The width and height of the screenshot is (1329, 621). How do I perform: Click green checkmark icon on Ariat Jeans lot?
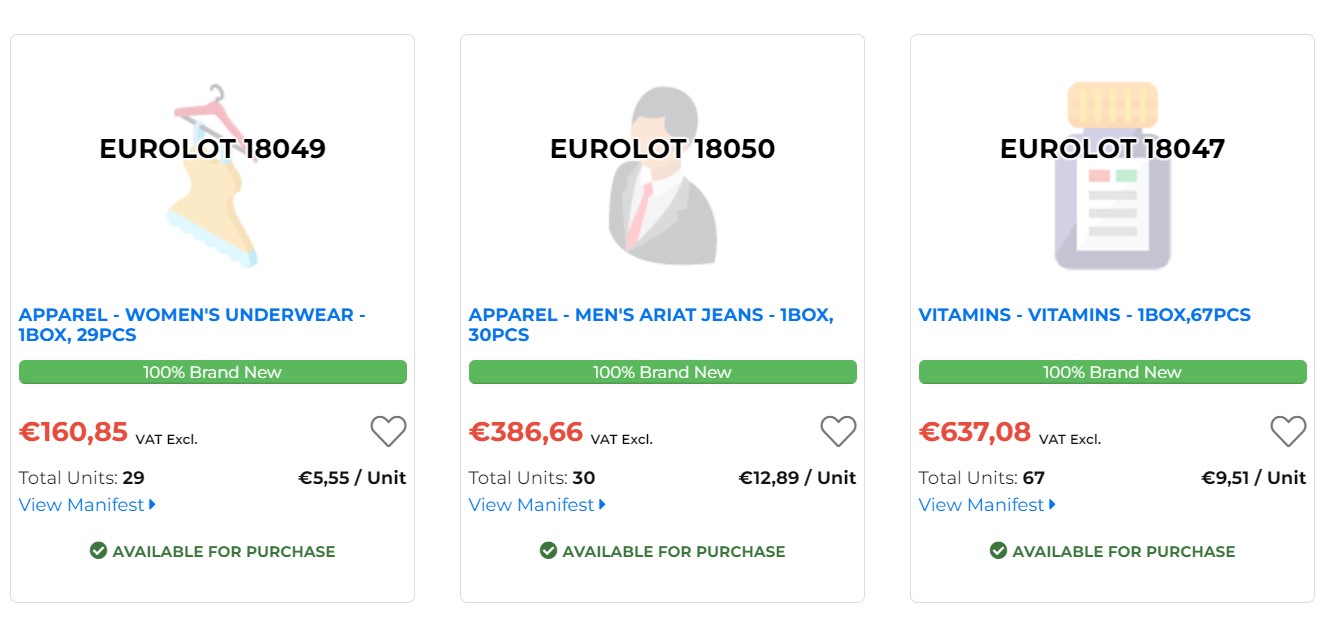tap(548, 551)
